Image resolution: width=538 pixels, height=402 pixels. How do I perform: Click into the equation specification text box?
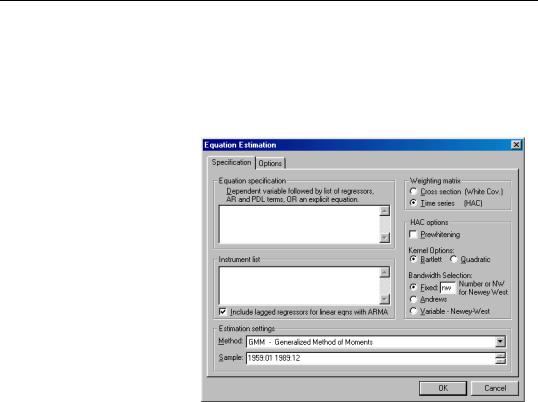pos(299,225)
